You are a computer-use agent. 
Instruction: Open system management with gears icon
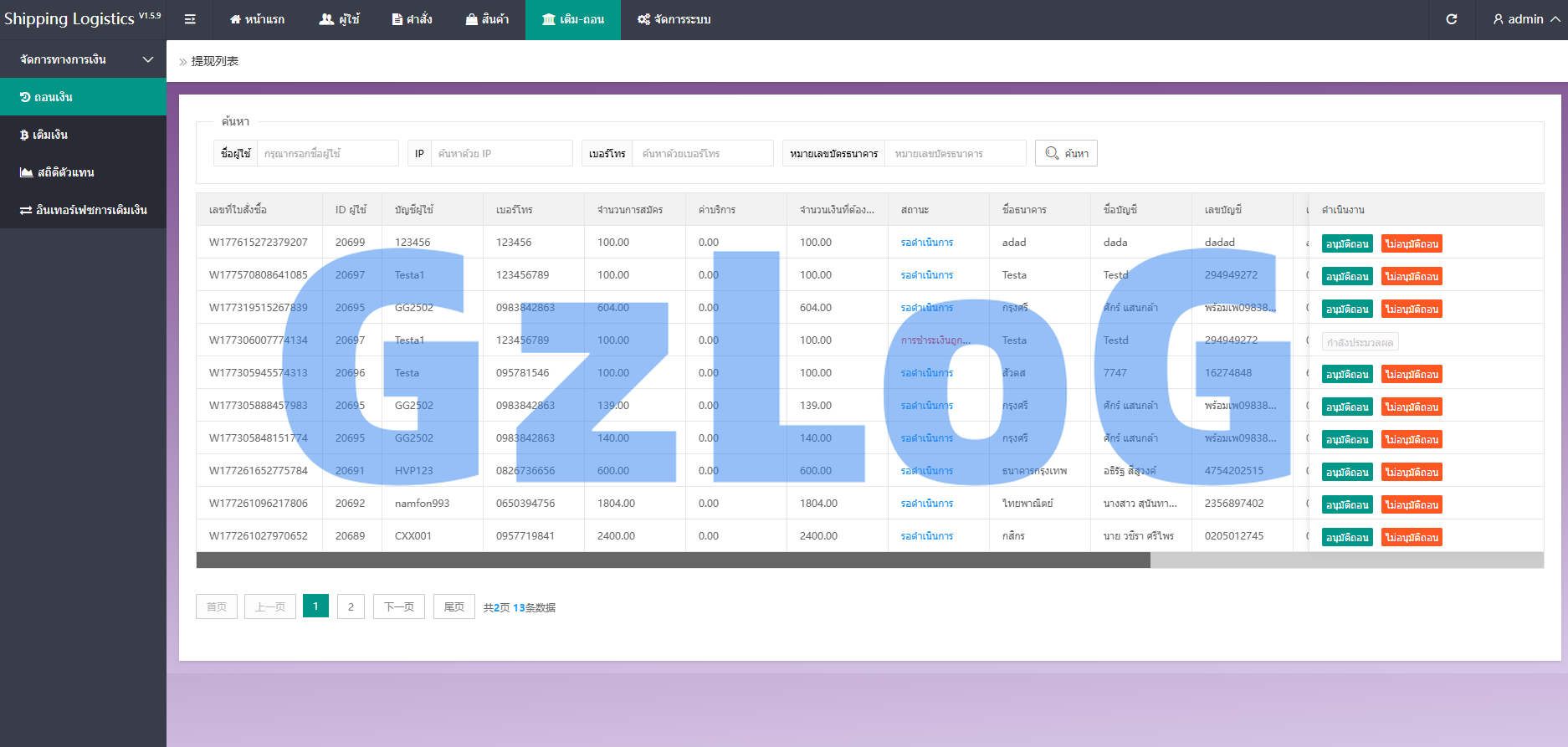coord(674,19)
